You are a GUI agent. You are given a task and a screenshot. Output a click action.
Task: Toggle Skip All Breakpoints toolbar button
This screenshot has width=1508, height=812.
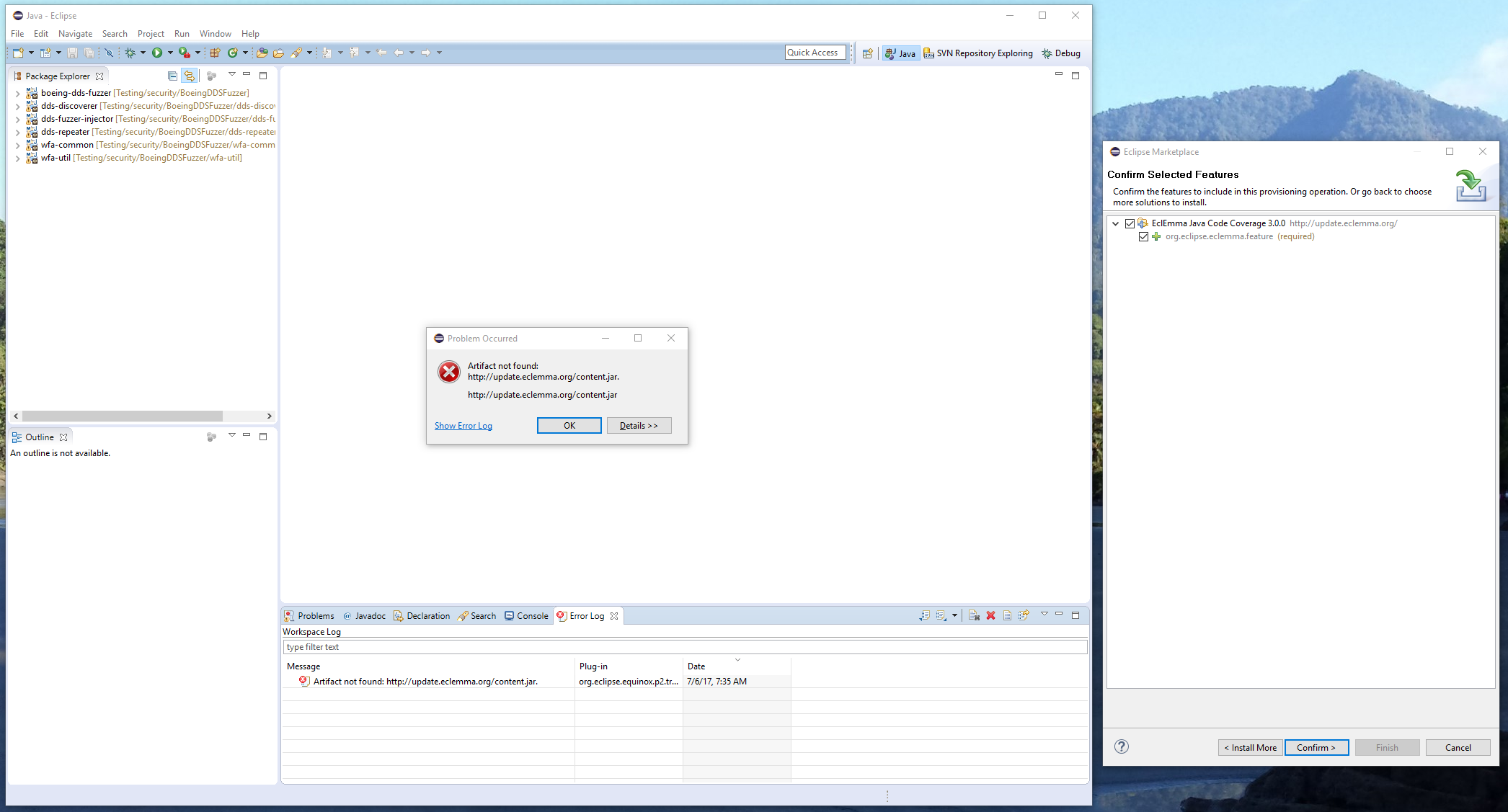tap(109, 53)
